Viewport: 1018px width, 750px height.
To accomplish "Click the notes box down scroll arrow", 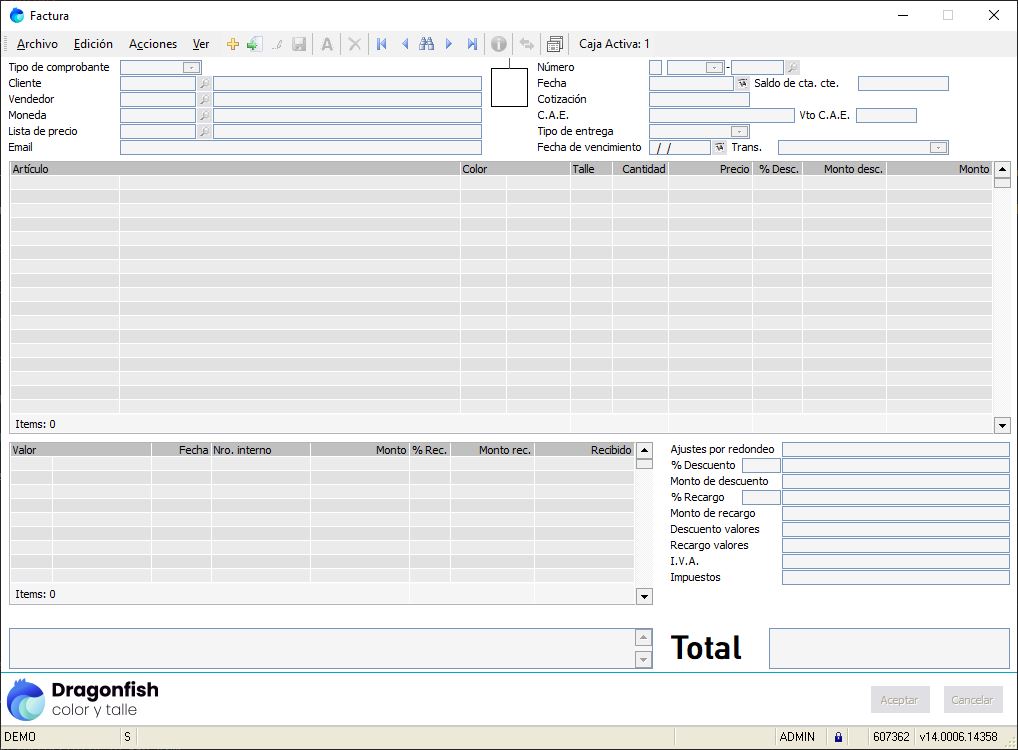I will pos(643,660).
